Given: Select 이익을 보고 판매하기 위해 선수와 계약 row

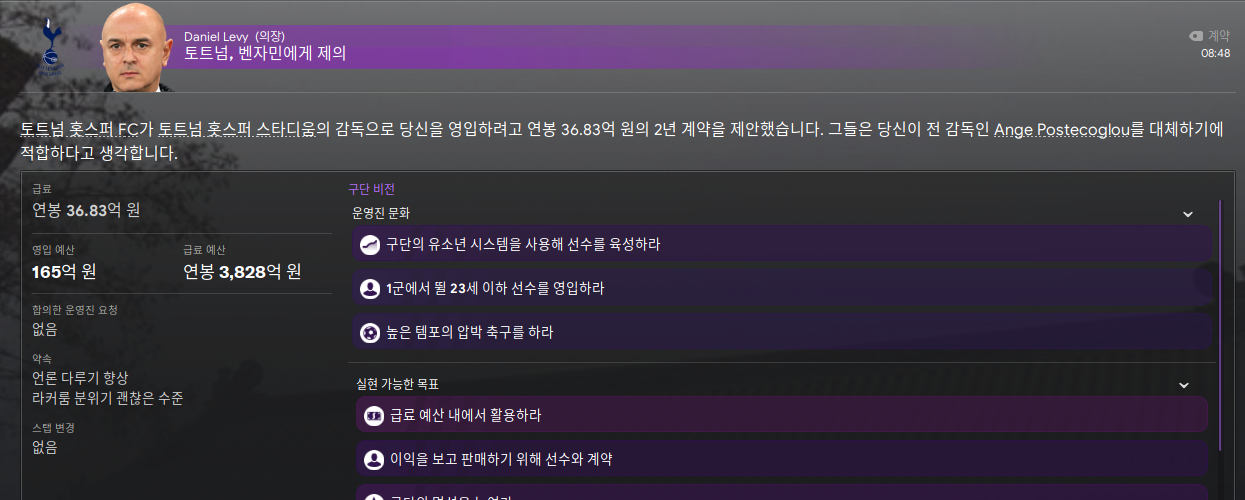Looking at the screenshot, I should (x=783, y=459).
